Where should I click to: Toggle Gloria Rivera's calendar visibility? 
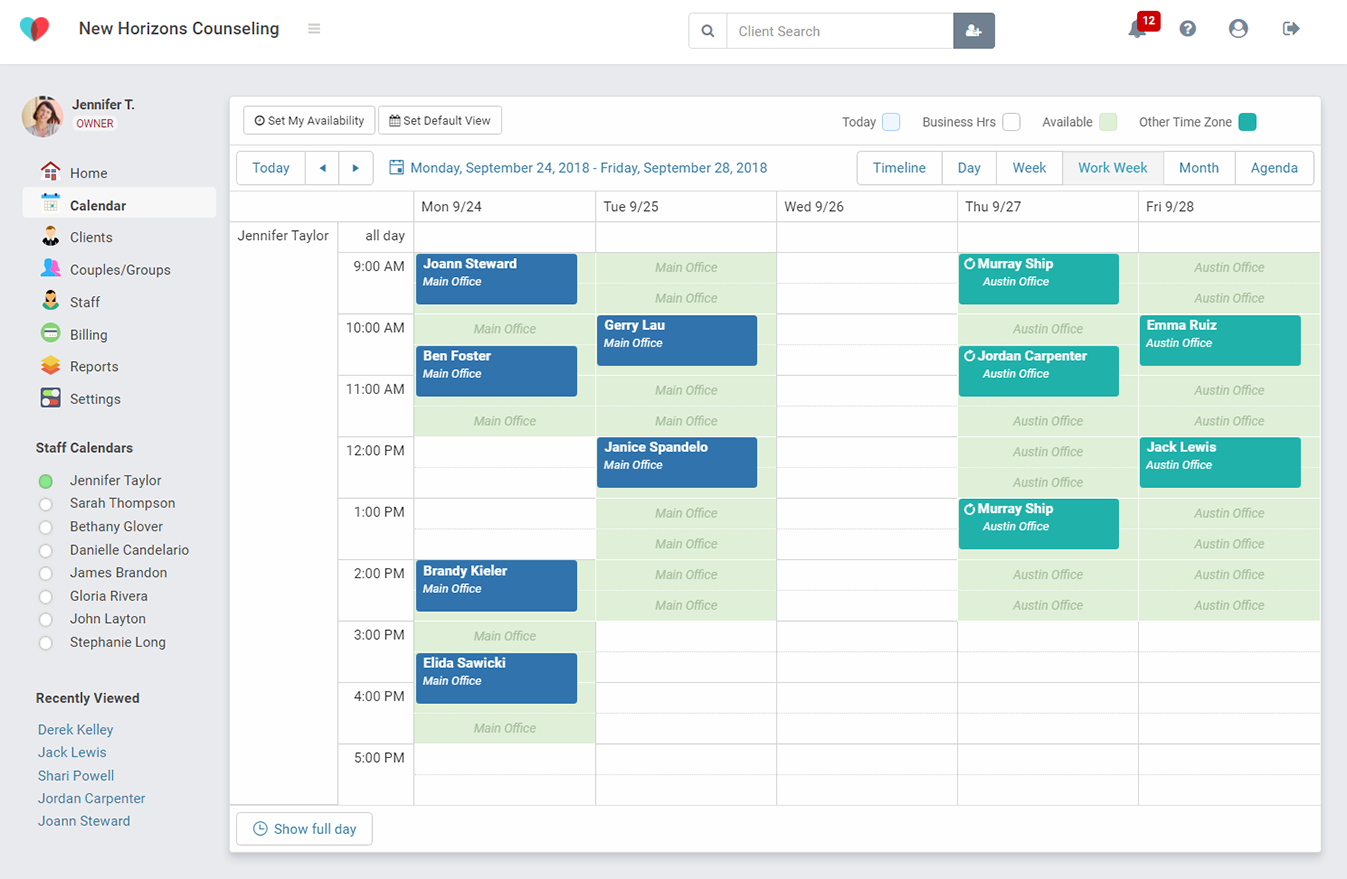(x=45, y=596)
